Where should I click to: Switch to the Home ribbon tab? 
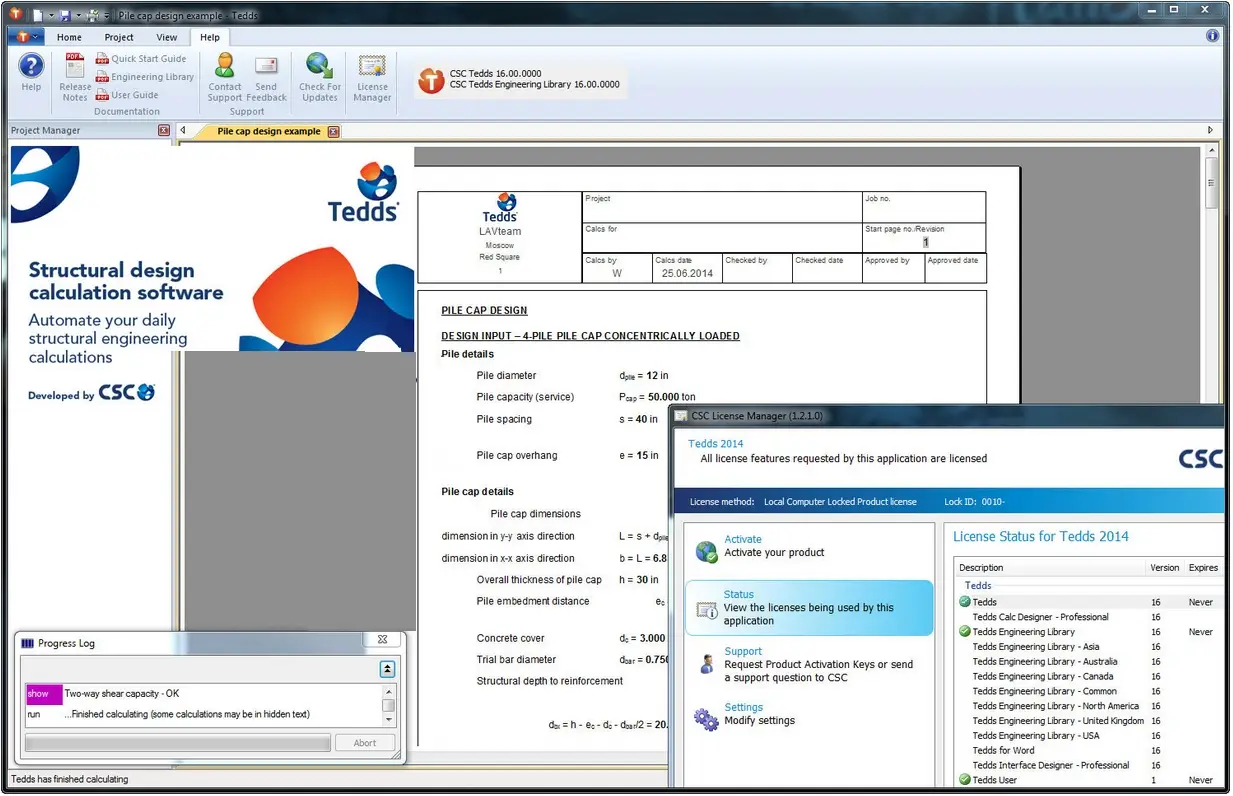point(69,37)
